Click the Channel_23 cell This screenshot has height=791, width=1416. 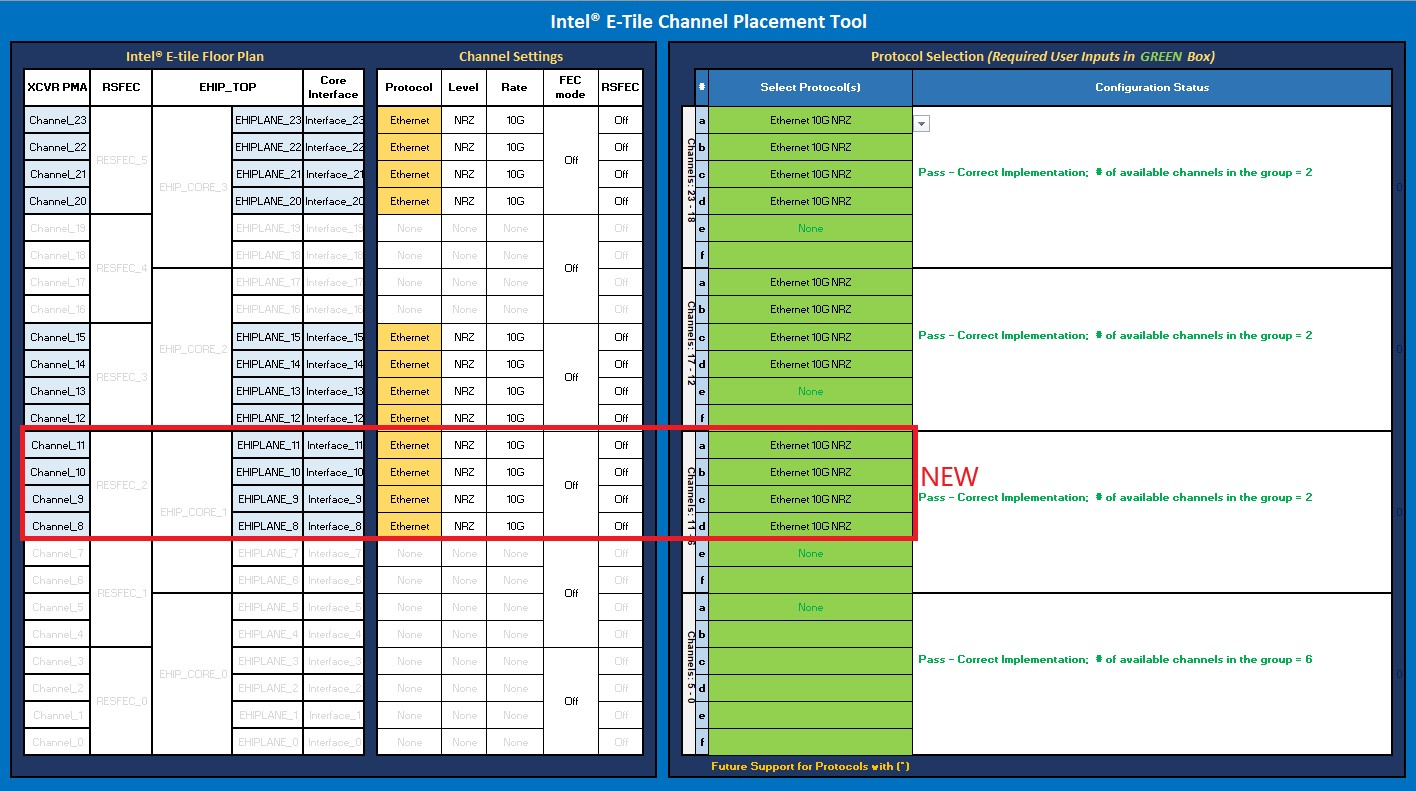[57, 120]
